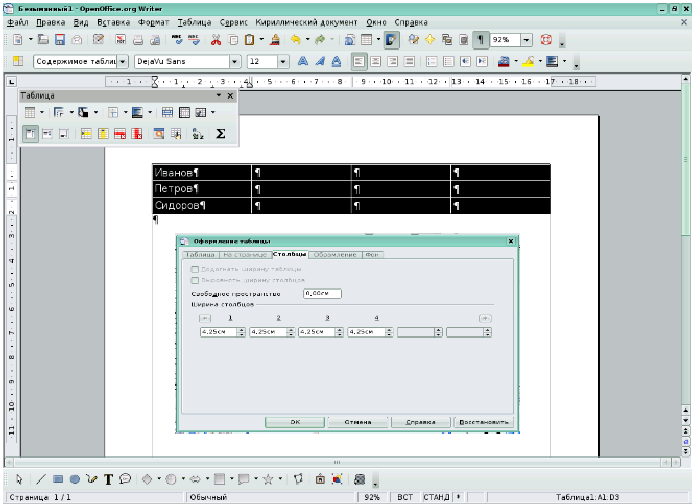Click the Save document icon
Viewport: 692px width, 504px height.
click(60, 40)
